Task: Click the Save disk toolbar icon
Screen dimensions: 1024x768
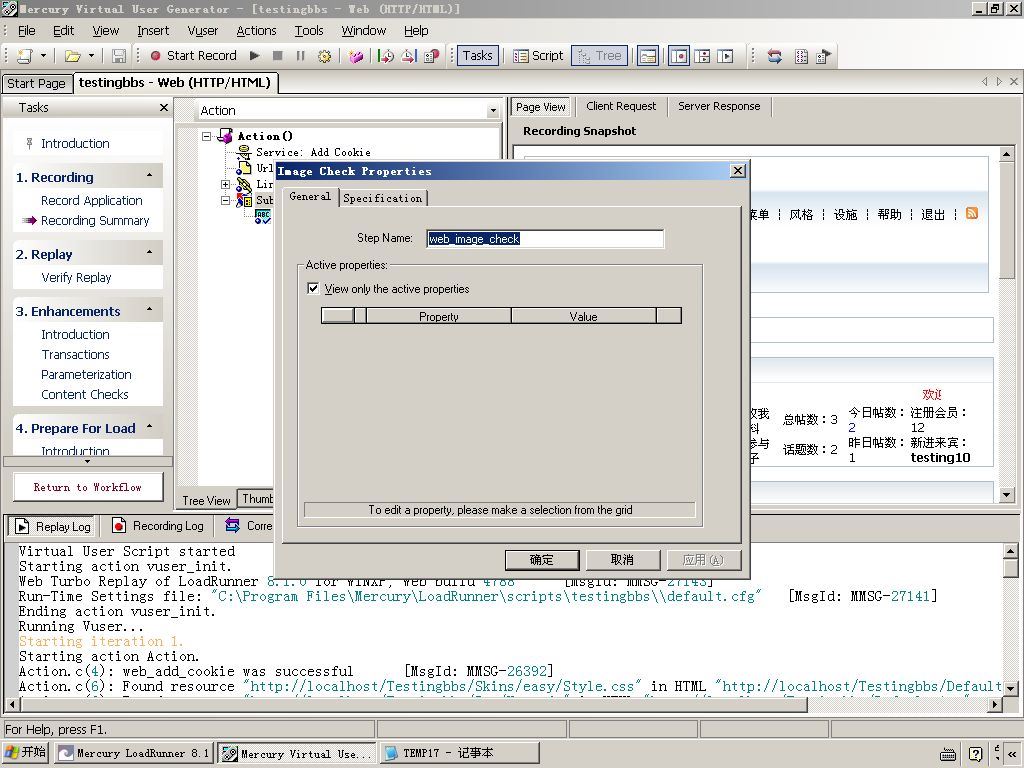Action: (x=118, y=56)
